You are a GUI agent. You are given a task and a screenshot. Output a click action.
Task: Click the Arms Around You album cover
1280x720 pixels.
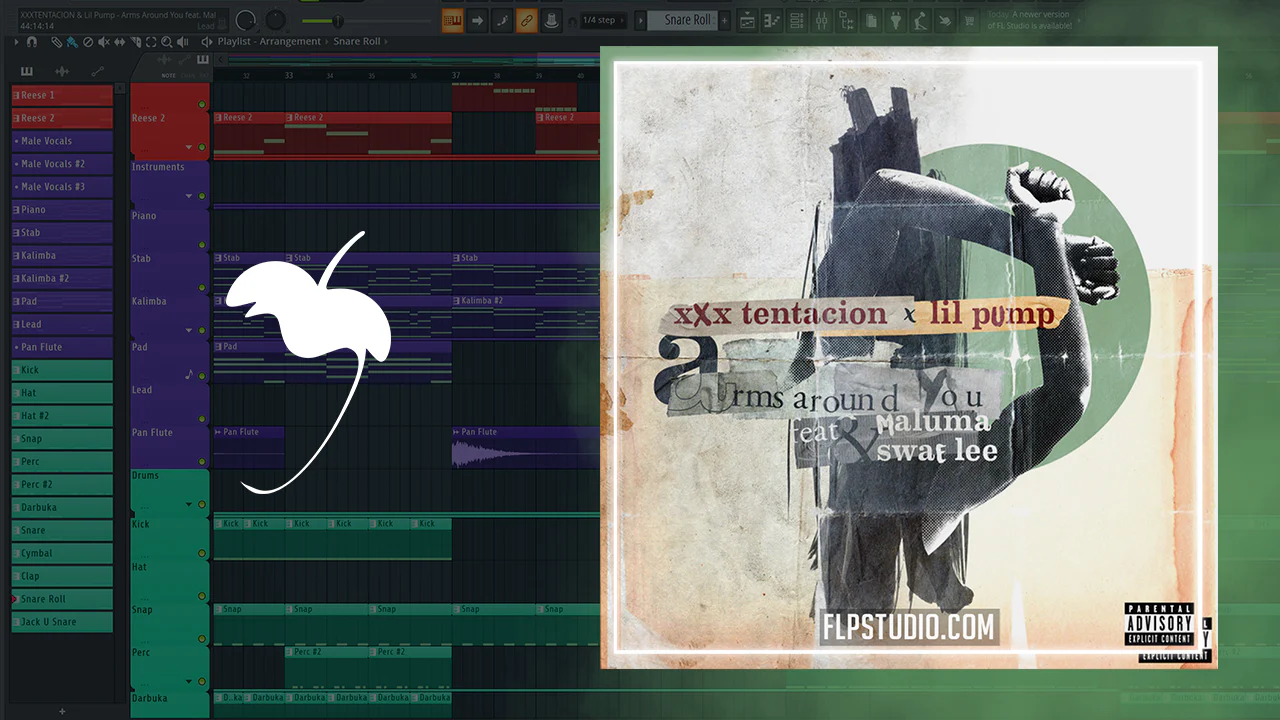(909, 357)
